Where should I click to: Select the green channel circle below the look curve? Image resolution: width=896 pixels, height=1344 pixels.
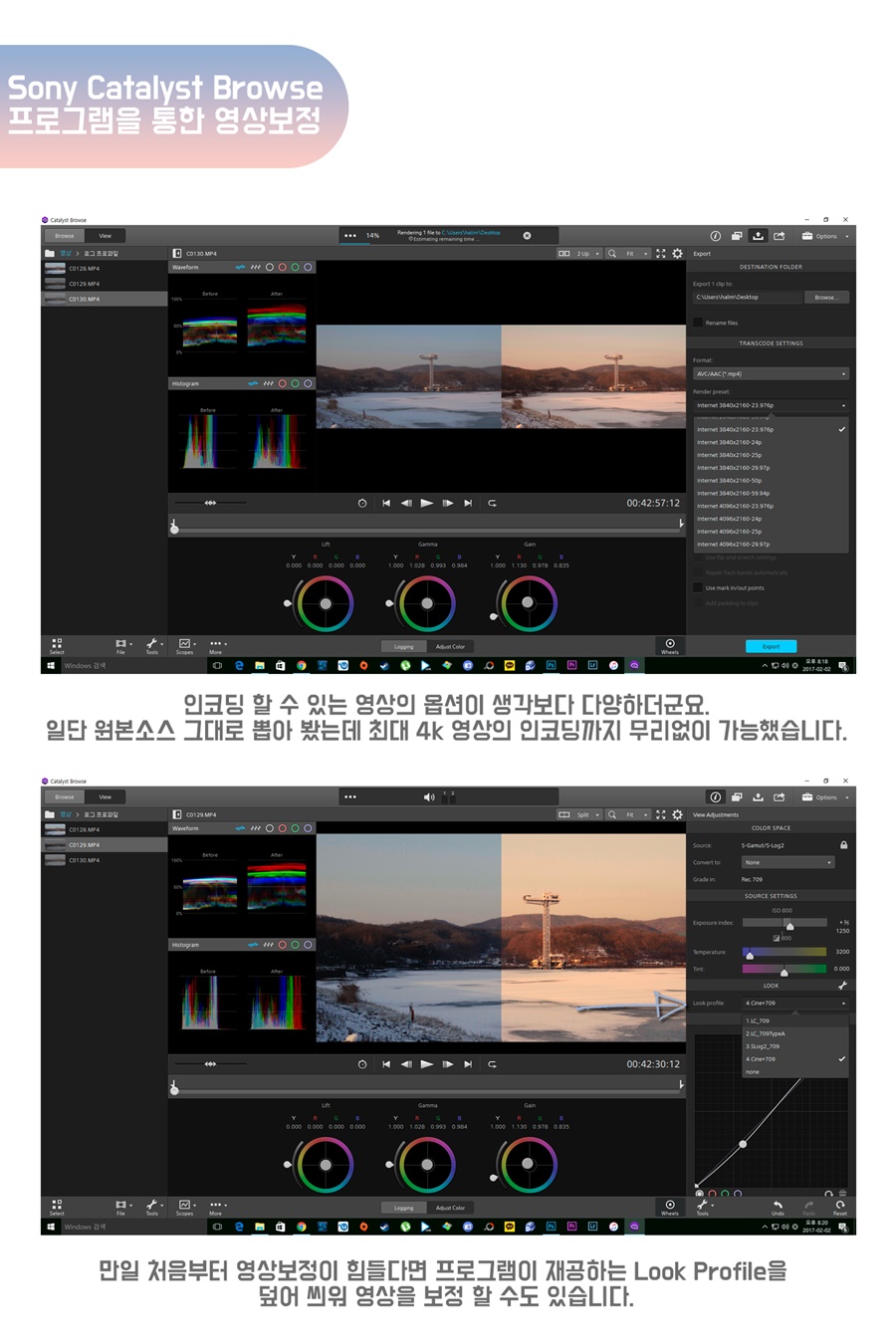pyautogui.click(x=725, y=1193)
